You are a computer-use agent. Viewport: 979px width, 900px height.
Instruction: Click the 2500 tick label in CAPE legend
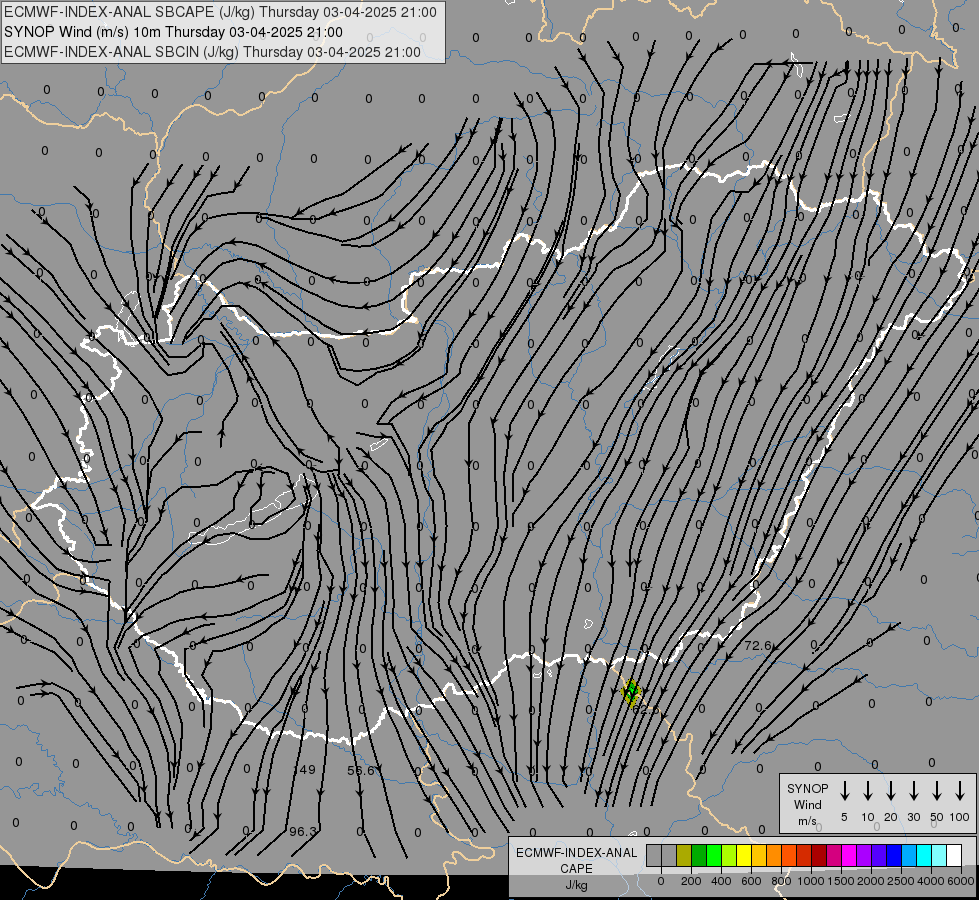[901, 881]
